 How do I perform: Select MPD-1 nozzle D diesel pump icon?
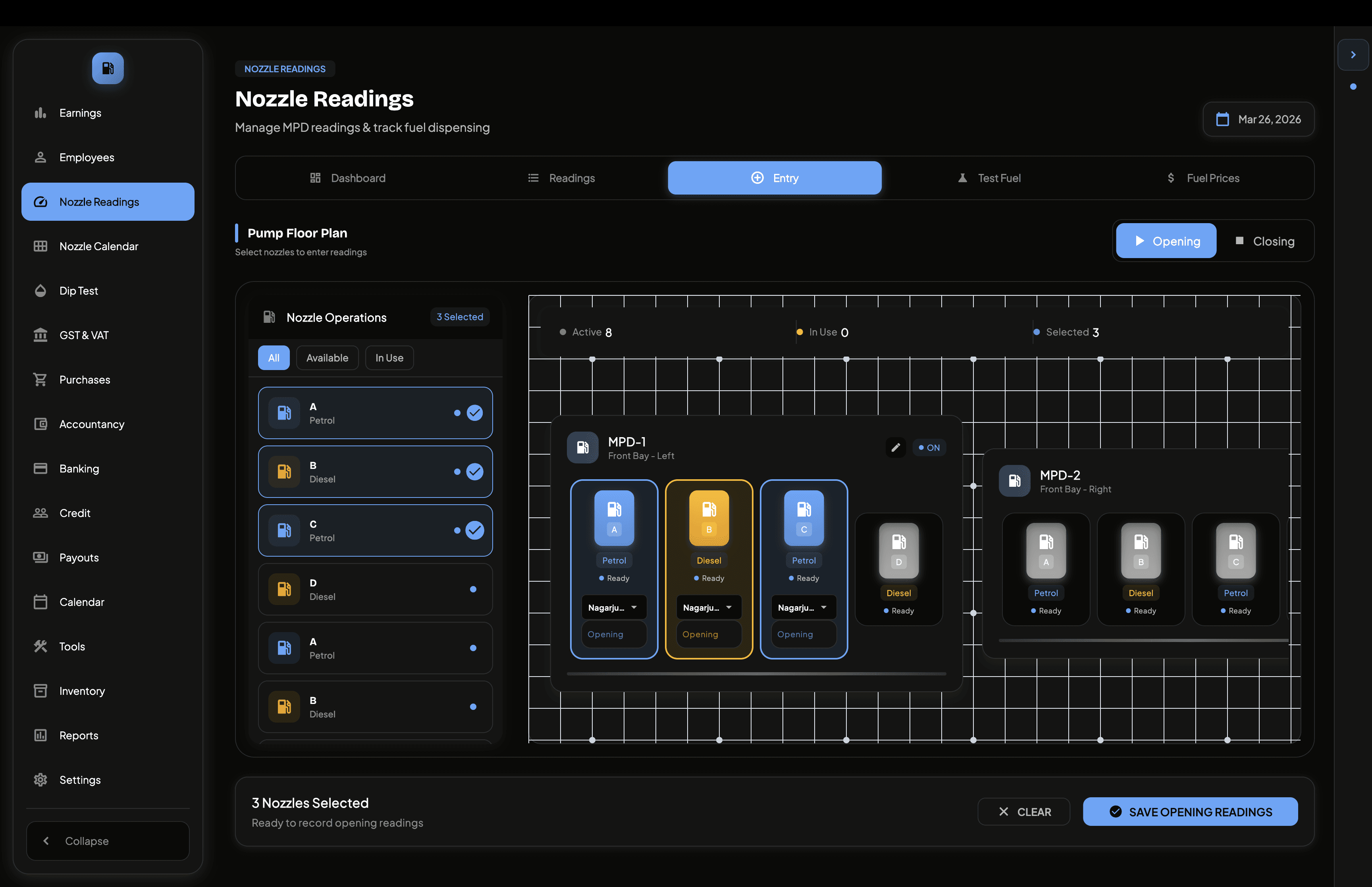(x=898, y=550)
